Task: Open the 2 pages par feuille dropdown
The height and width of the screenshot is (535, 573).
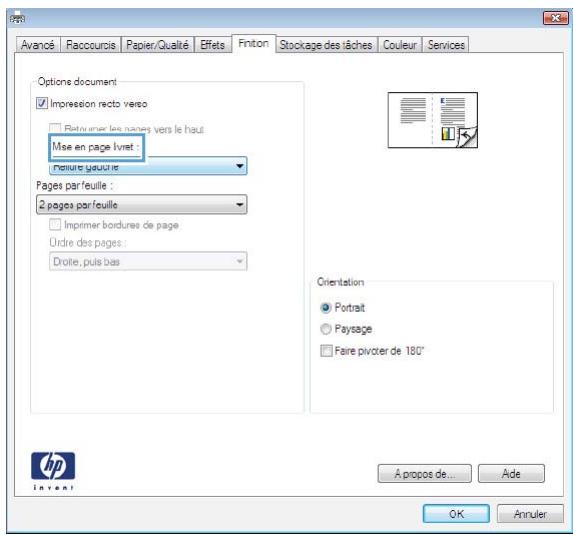Action: (141, 204)
